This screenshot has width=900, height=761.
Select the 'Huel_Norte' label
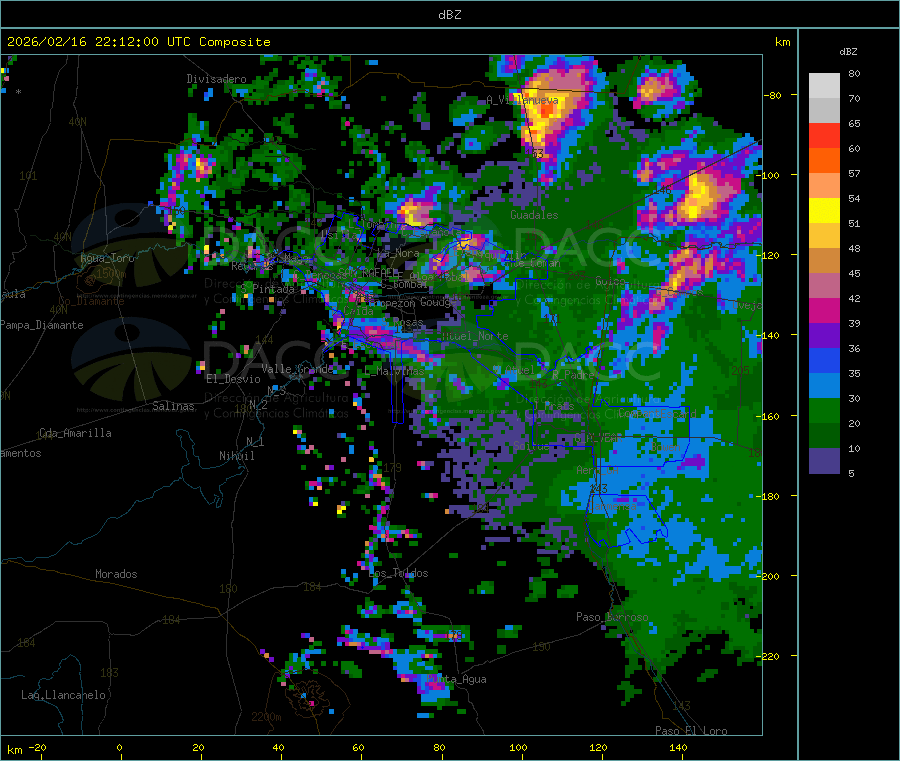click(475, 336)
